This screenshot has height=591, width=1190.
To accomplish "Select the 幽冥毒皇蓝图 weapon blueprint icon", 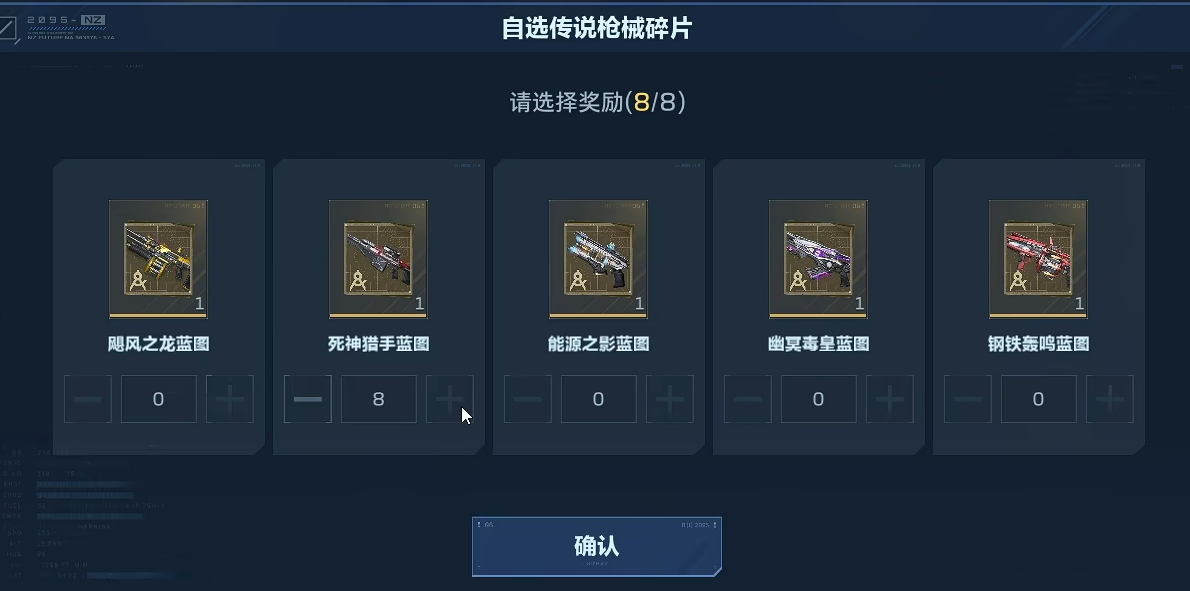I will [x=818, y=259].
